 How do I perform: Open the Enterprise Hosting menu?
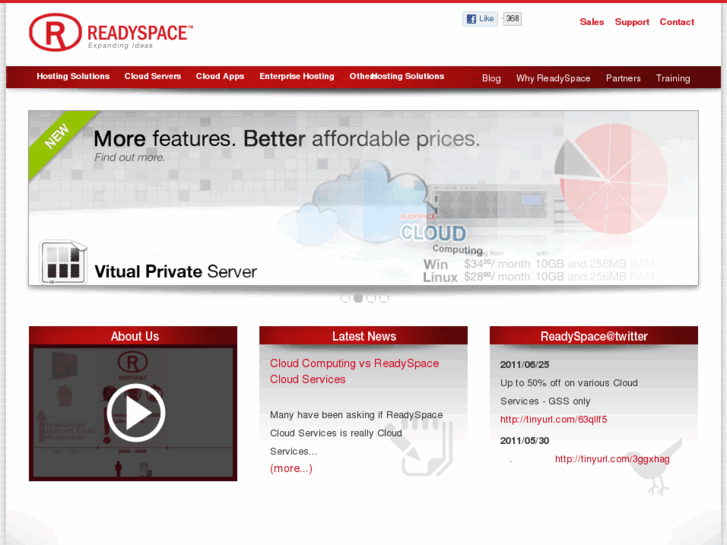click(297, 76)
